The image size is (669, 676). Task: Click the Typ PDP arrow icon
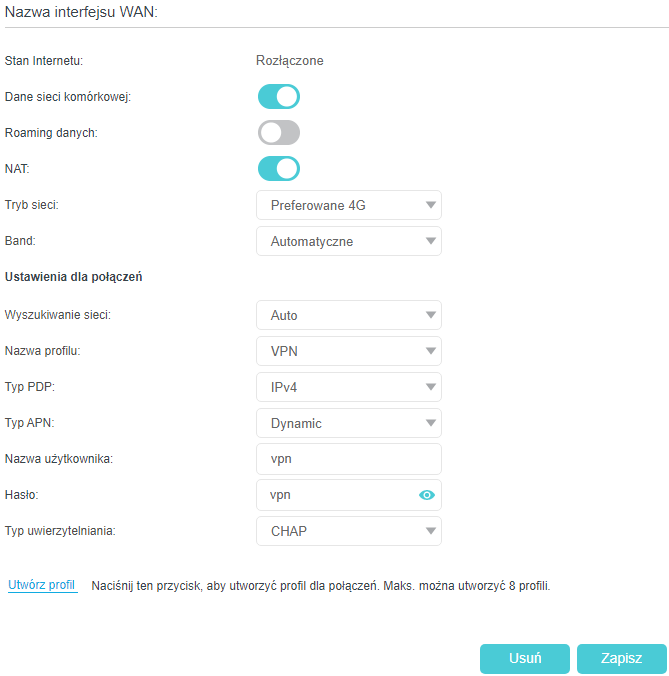pos(430,388)
